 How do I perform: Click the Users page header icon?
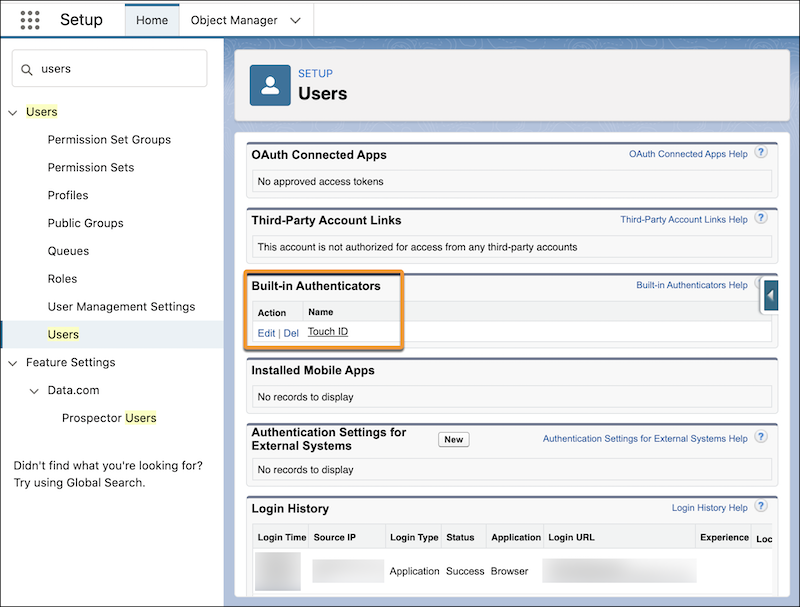click(270, 85)
